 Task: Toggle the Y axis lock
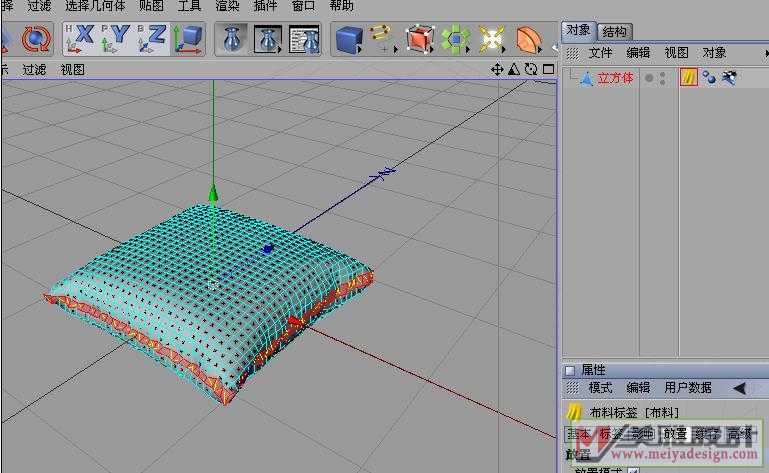pyautogui.click(x=115, y=38)
